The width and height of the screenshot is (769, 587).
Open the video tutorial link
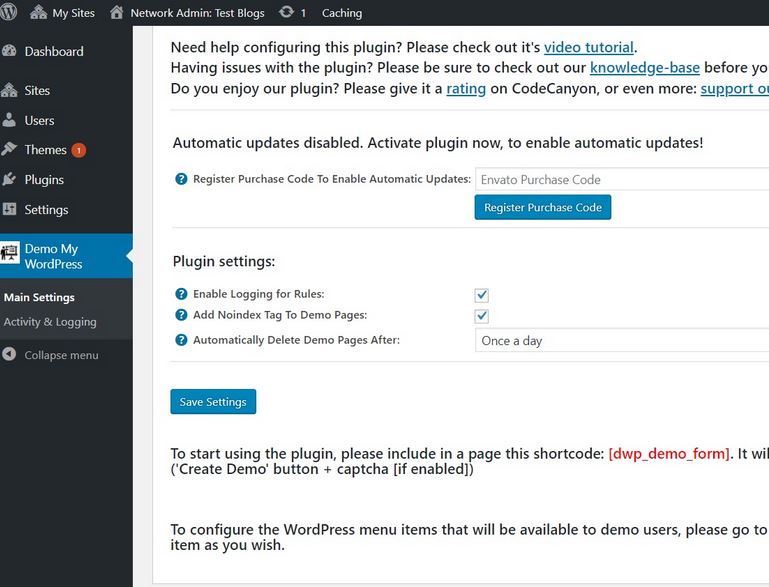pyautogui.click(x=589, y=48)
